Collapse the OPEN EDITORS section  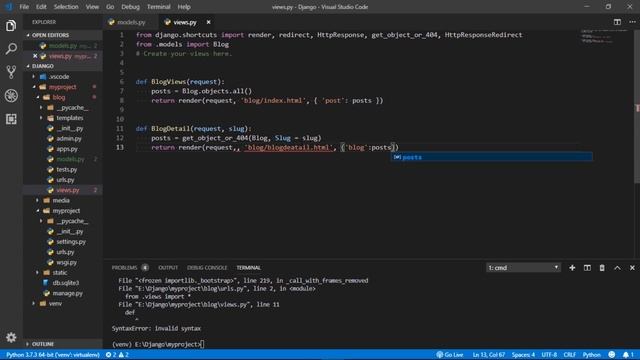tap(50, 35)
